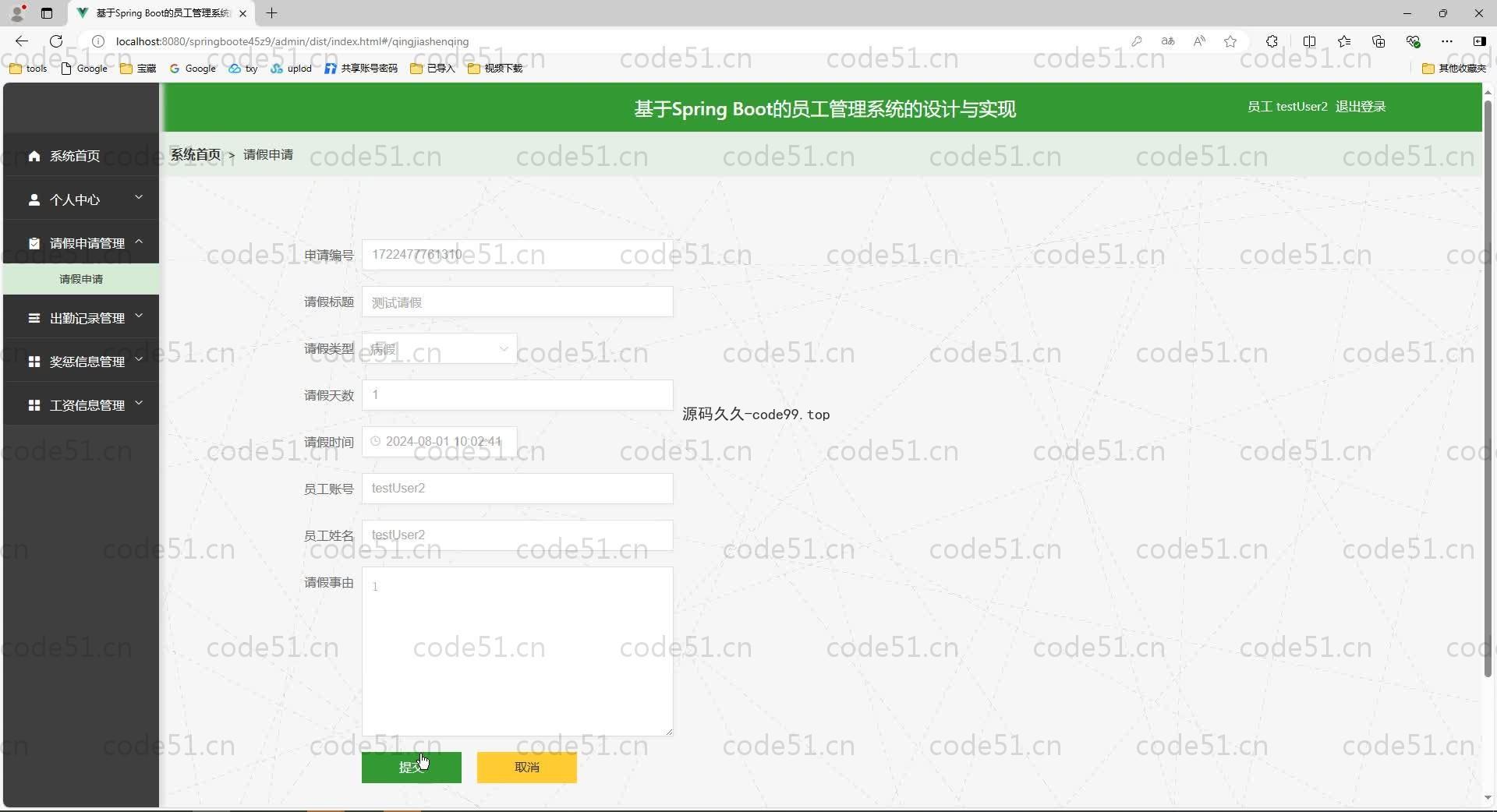Click the yellow 取消 button

coord(526,767)
